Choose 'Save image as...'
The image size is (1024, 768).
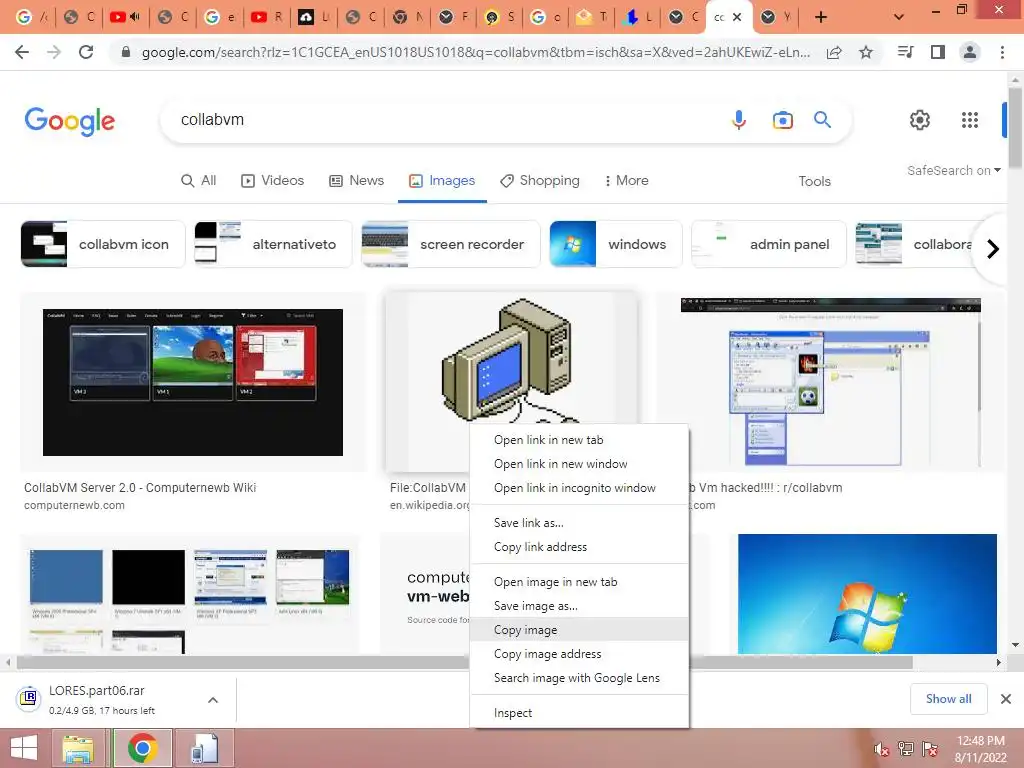tap(579, 605)
